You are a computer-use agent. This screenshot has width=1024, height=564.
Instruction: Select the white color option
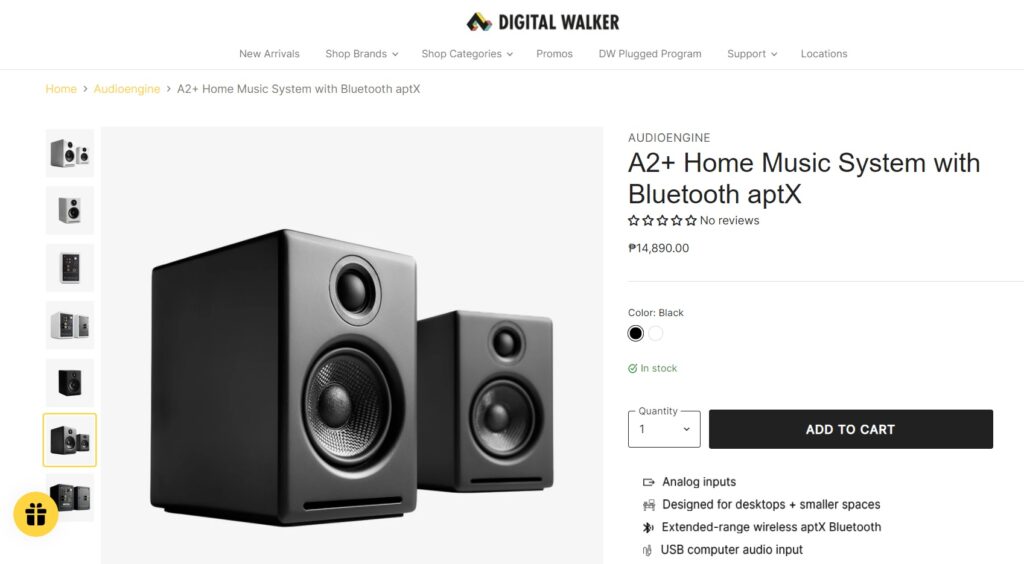pyautogui.click(x=656, y=334)
